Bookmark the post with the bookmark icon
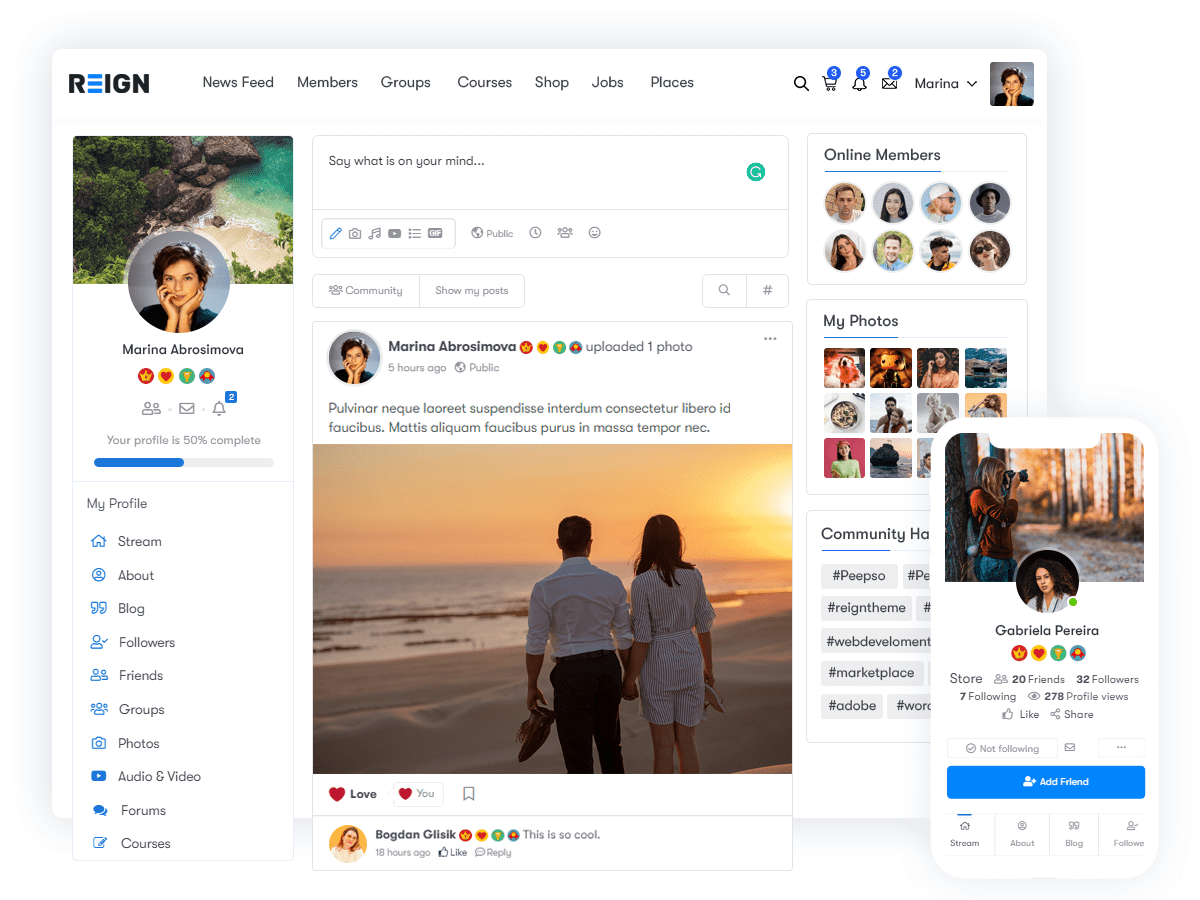The height and width of the screenshot is (900, 1200). pos(468,794)
